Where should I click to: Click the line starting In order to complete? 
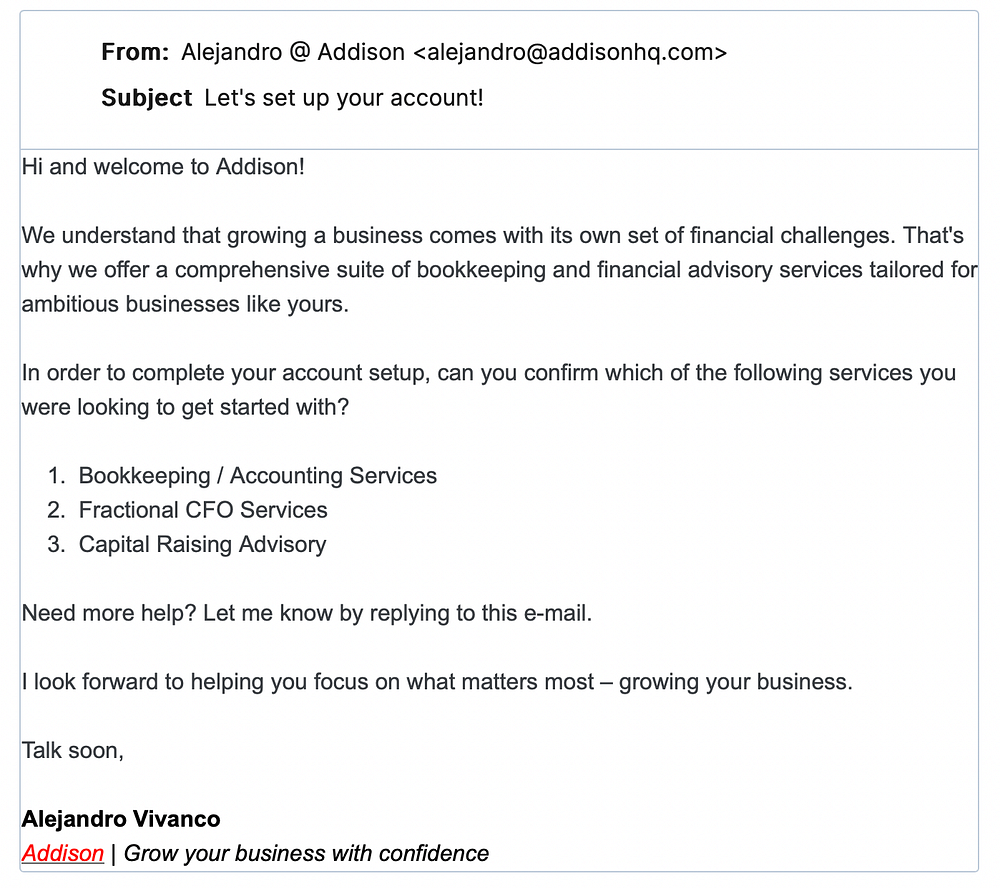point(489,373)
